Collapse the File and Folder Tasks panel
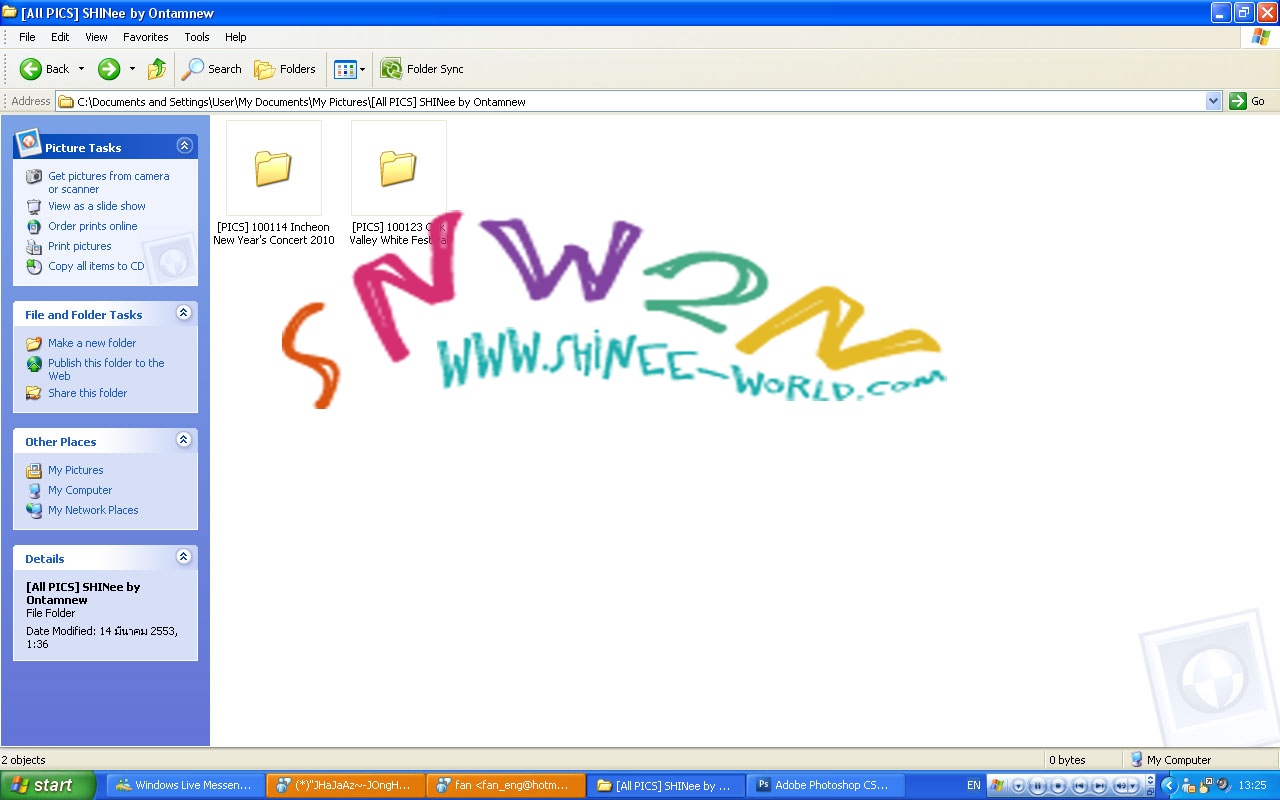Screen dimensions: 1280x800 click(184, 313)
